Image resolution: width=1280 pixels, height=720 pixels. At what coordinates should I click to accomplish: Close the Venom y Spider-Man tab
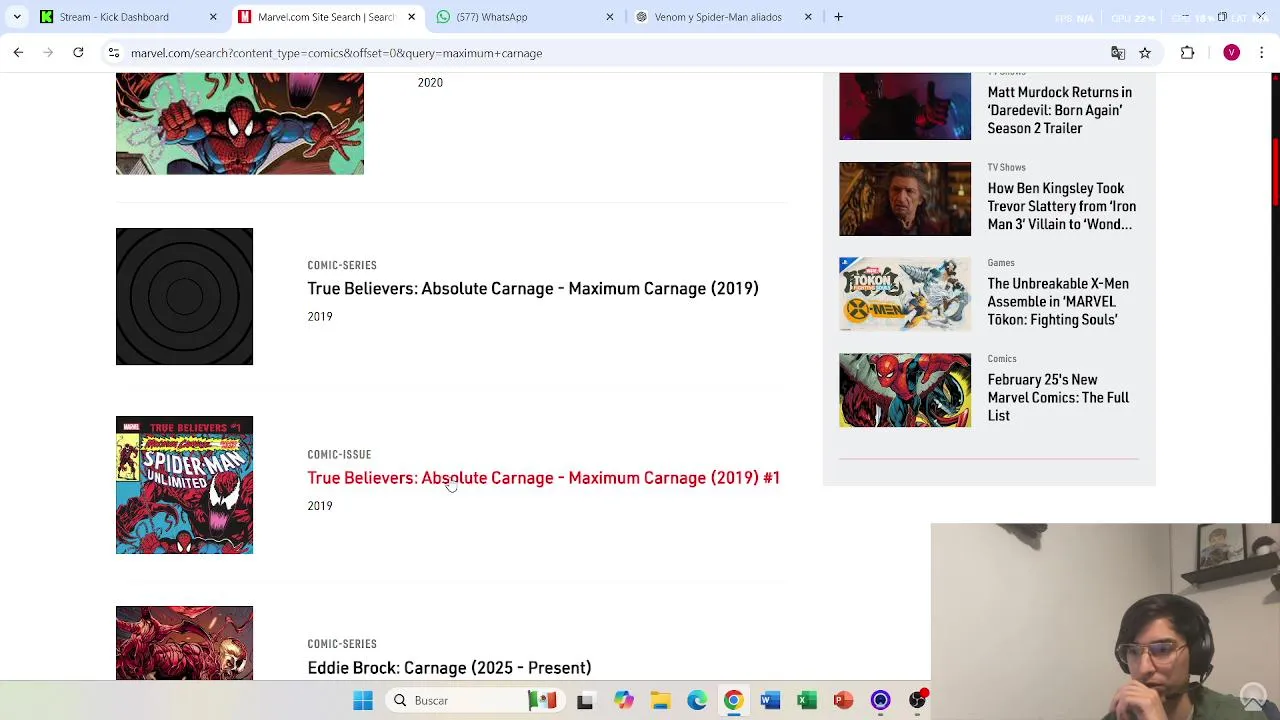(x=808, y=17)
